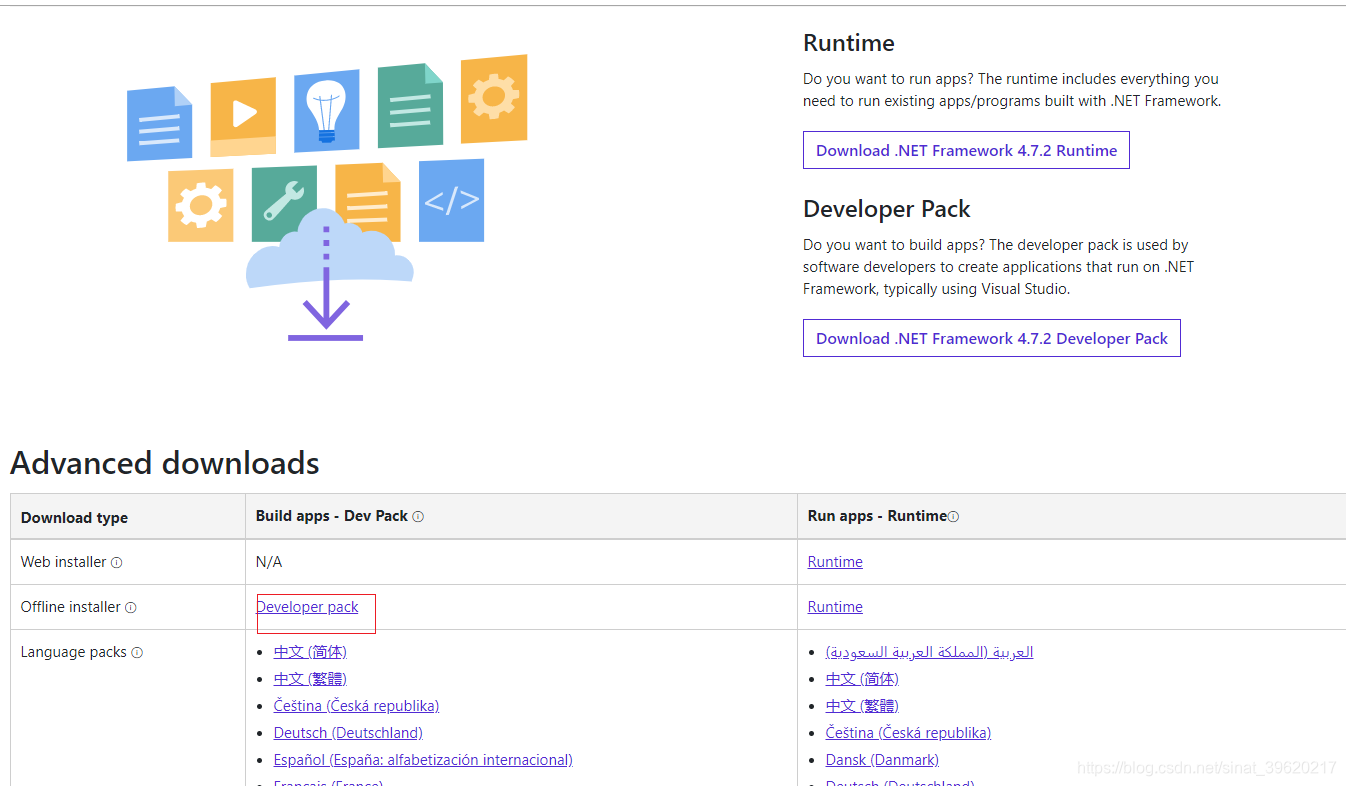Select 中文 (简体) Runtime language pack
Screen dimensions: 1346x786
click(862, 679)
